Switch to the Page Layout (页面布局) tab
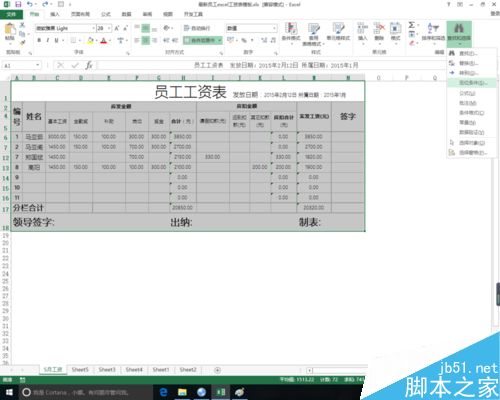The height and width of the screenshot is (400, 500). tap(80, 14)
